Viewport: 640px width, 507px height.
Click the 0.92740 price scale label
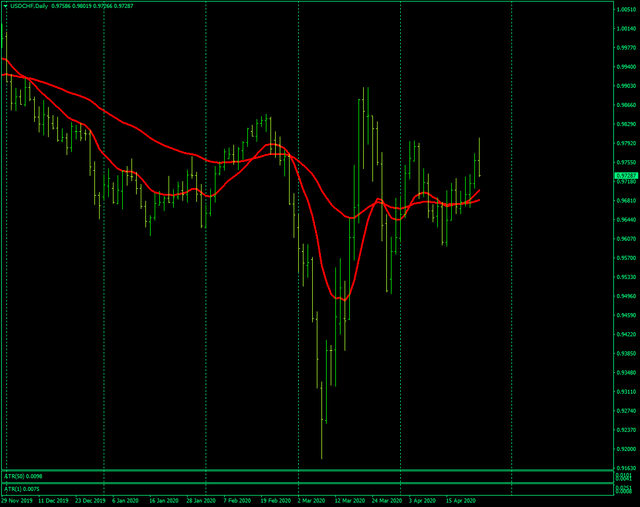click(x=627, y=411)
